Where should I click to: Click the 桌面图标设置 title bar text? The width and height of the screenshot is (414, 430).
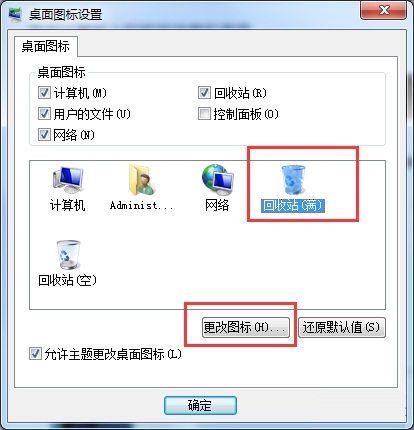(65, 14)
